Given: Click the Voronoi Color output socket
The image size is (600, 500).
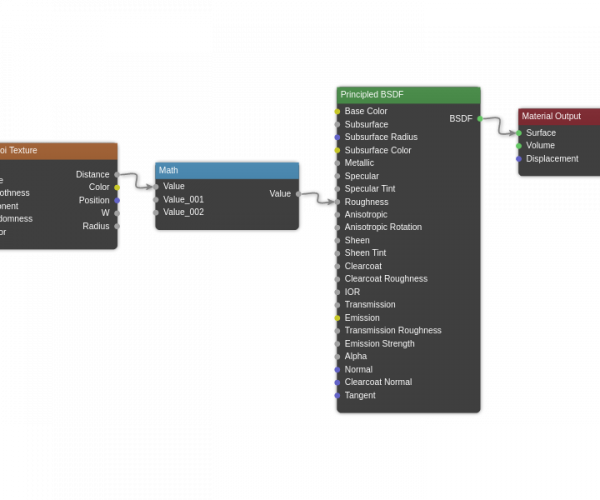Looking at the screenshot, I should pyautogui.click(x=117, y=187).
